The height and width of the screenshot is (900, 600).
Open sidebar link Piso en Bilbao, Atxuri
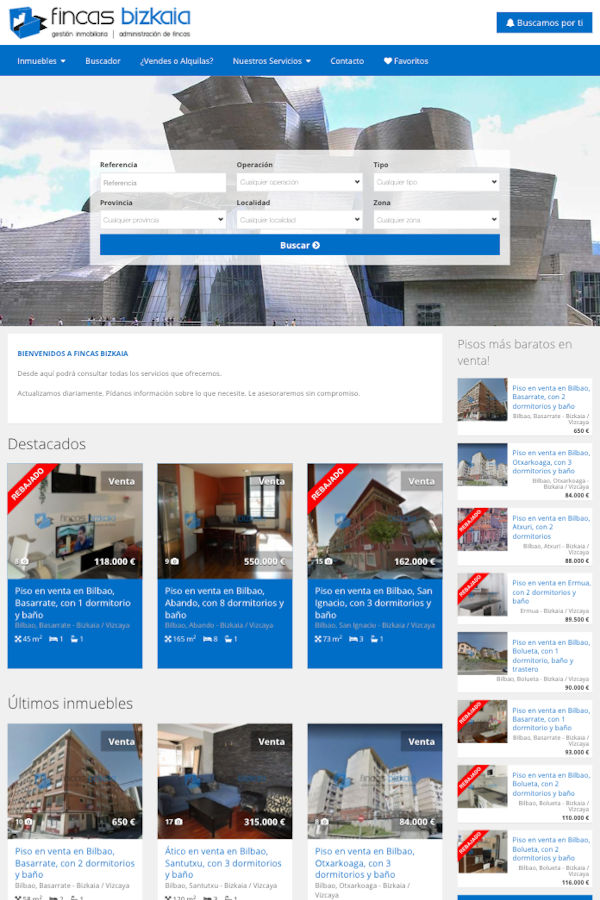point(551,527)
